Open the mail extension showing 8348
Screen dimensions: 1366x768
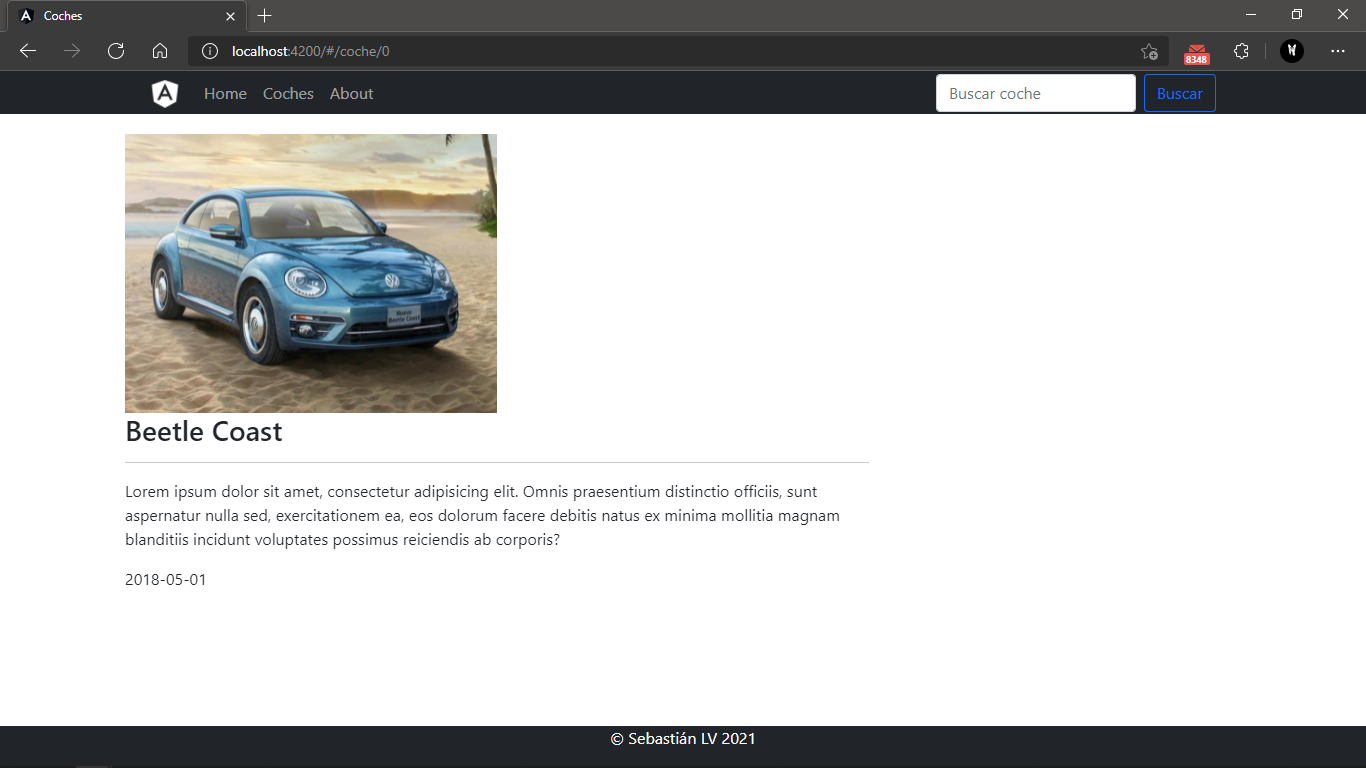(x=1196, y=53)
